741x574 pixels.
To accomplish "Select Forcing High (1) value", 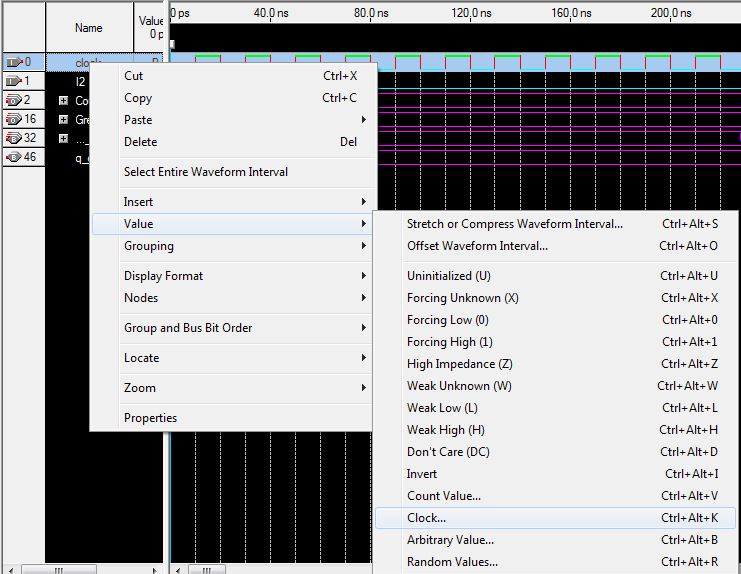I will point(450,342).
